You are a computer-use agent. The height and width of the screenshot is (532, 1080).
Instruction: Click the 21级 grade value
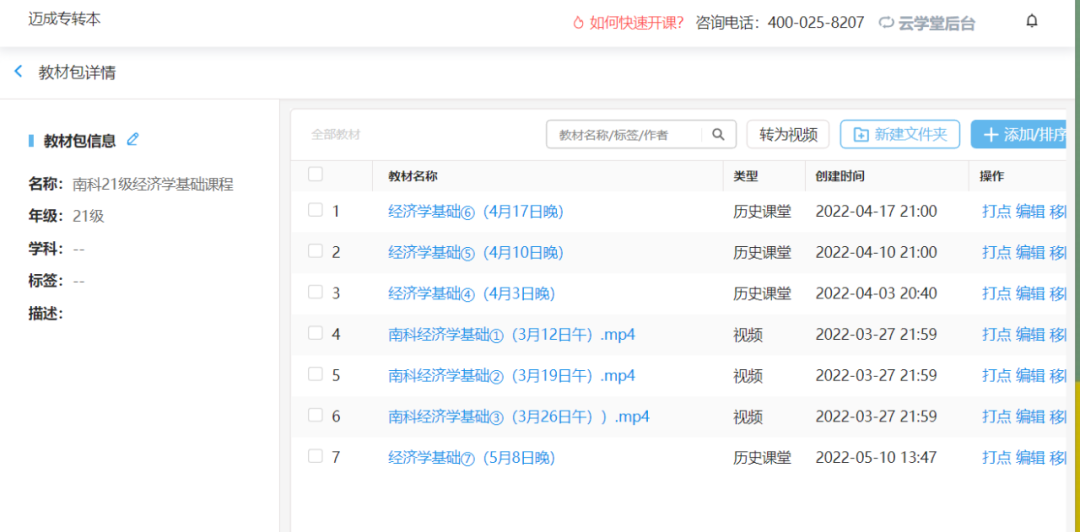(88, 216)
